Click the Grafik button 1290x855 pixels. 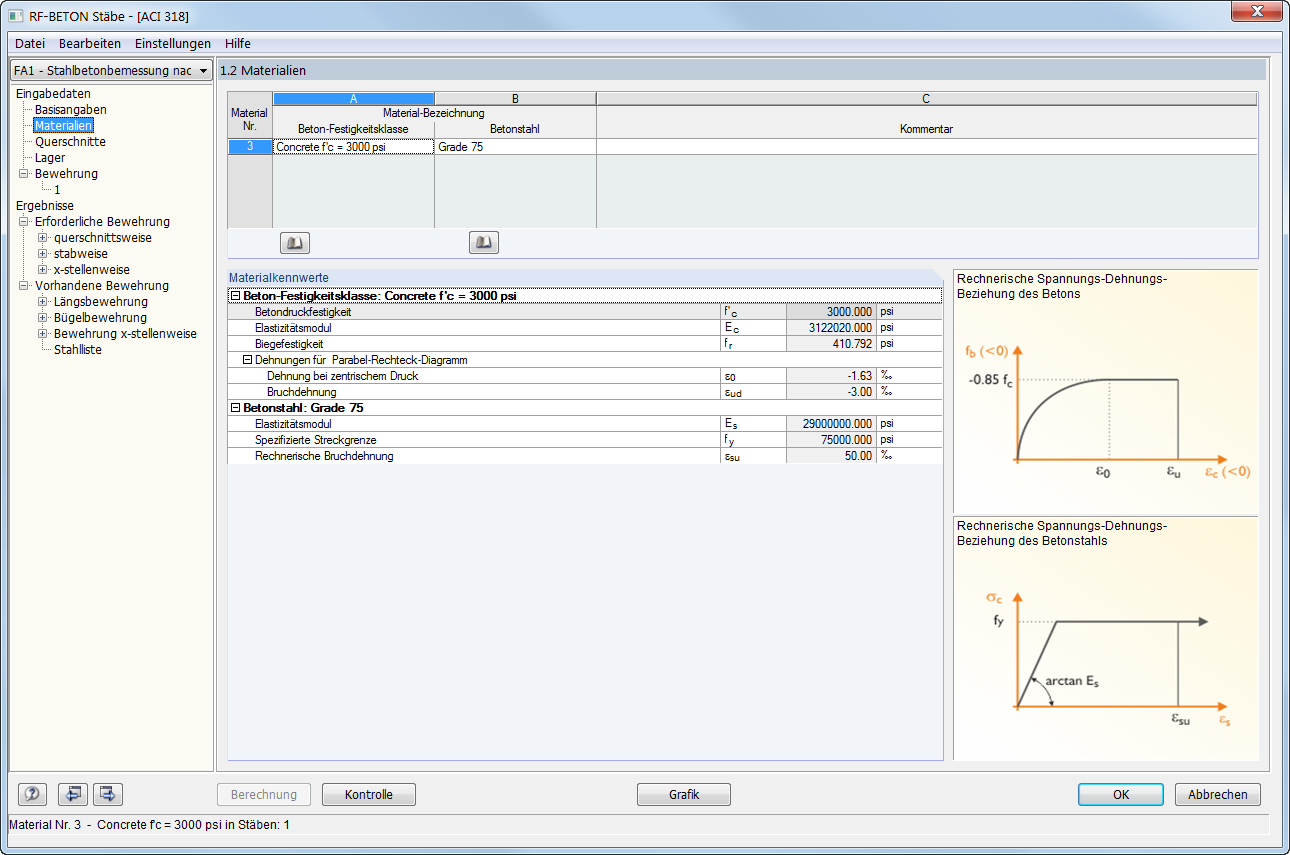point(684,795)
